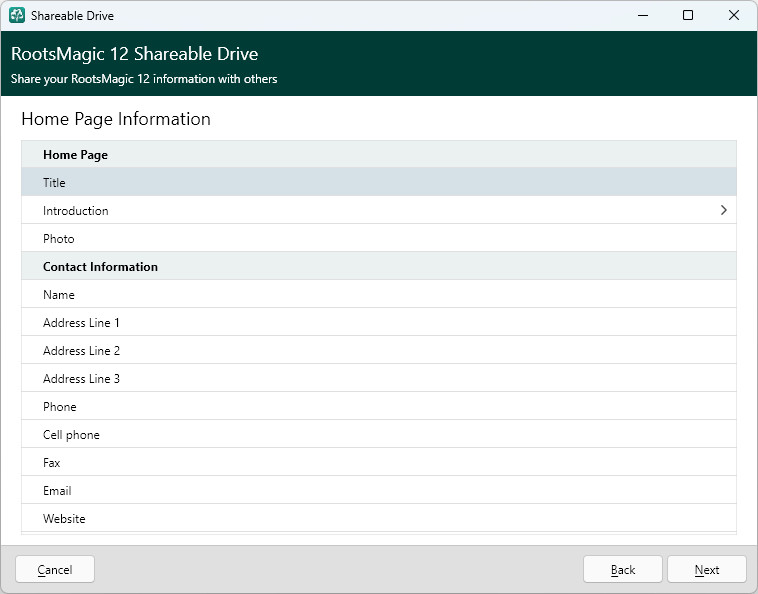Click the Cell phone row

[x=379, y=435]
